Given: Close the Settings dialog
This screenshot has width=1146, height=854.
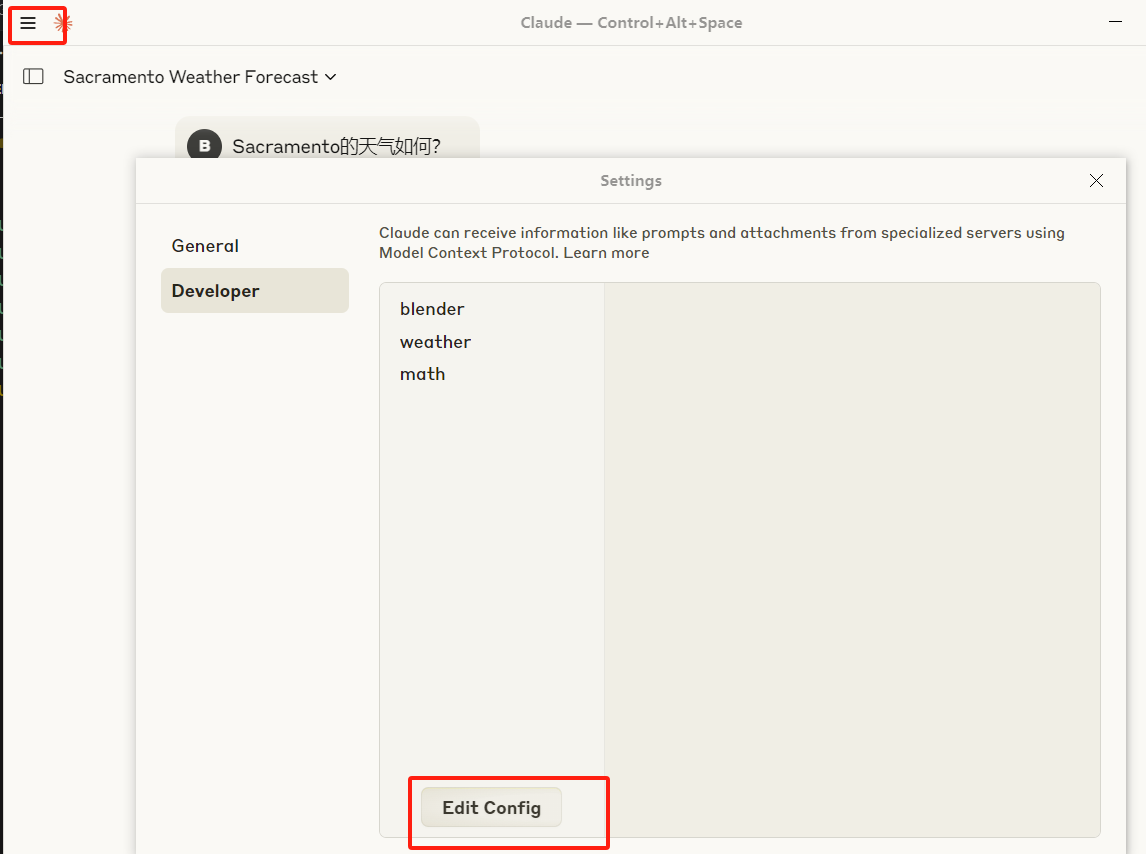Looking at the screenshot, I should [1096, 181].
